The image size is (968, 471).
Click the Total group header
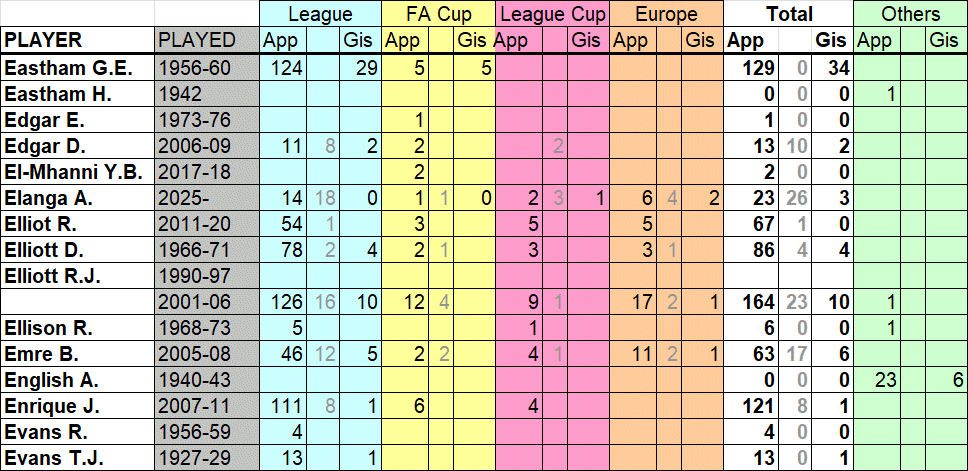coord(788,14)
